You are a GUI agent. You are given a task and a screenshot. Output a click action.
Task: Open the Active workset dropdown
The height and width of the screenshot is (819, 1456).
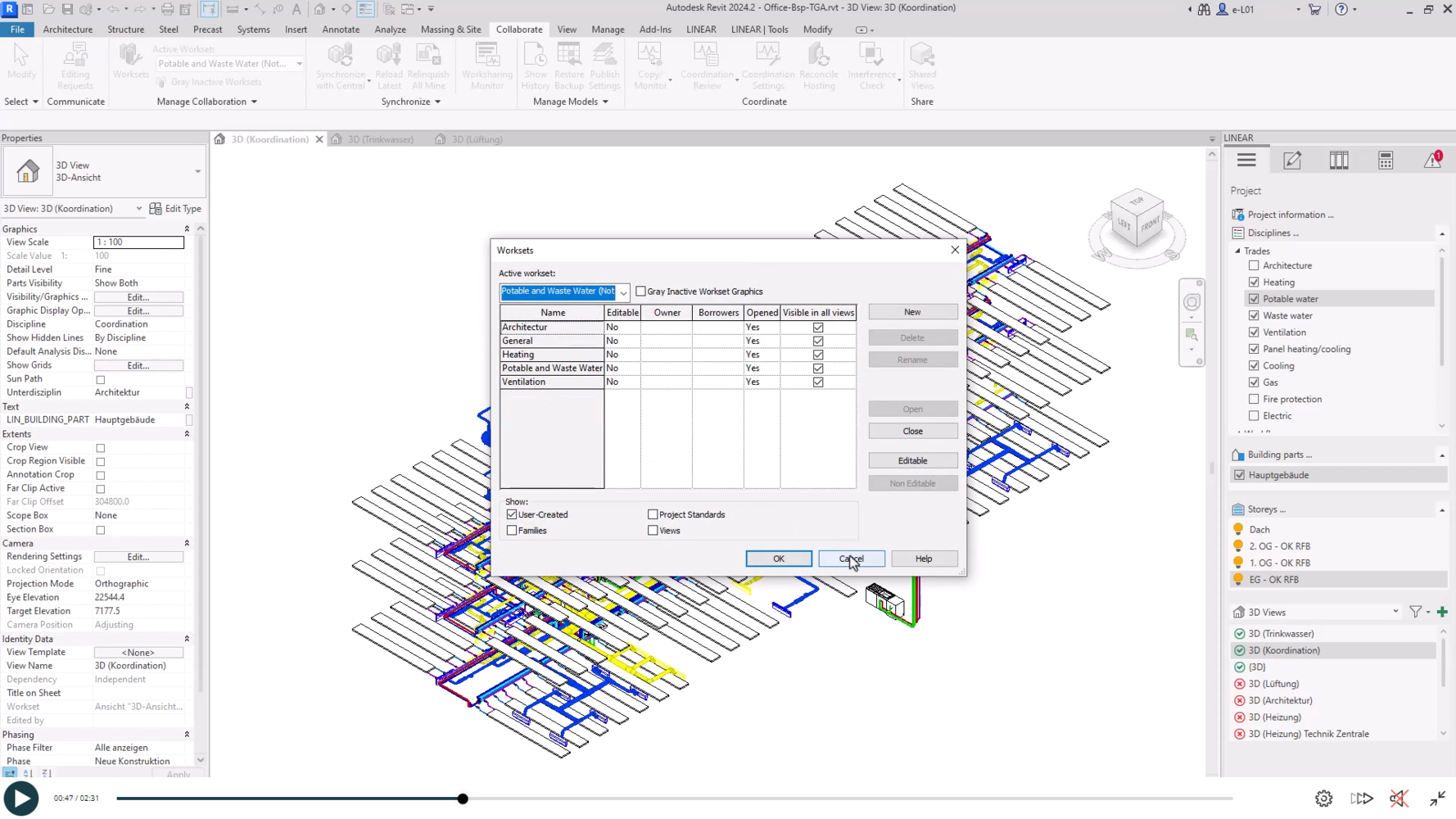tap(623, 292)
